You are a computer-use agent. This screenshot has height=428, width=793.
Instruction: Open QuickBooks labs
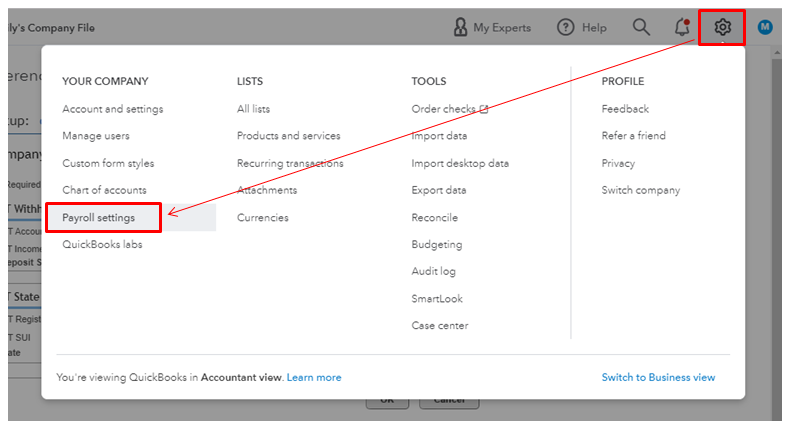point(102,244)
